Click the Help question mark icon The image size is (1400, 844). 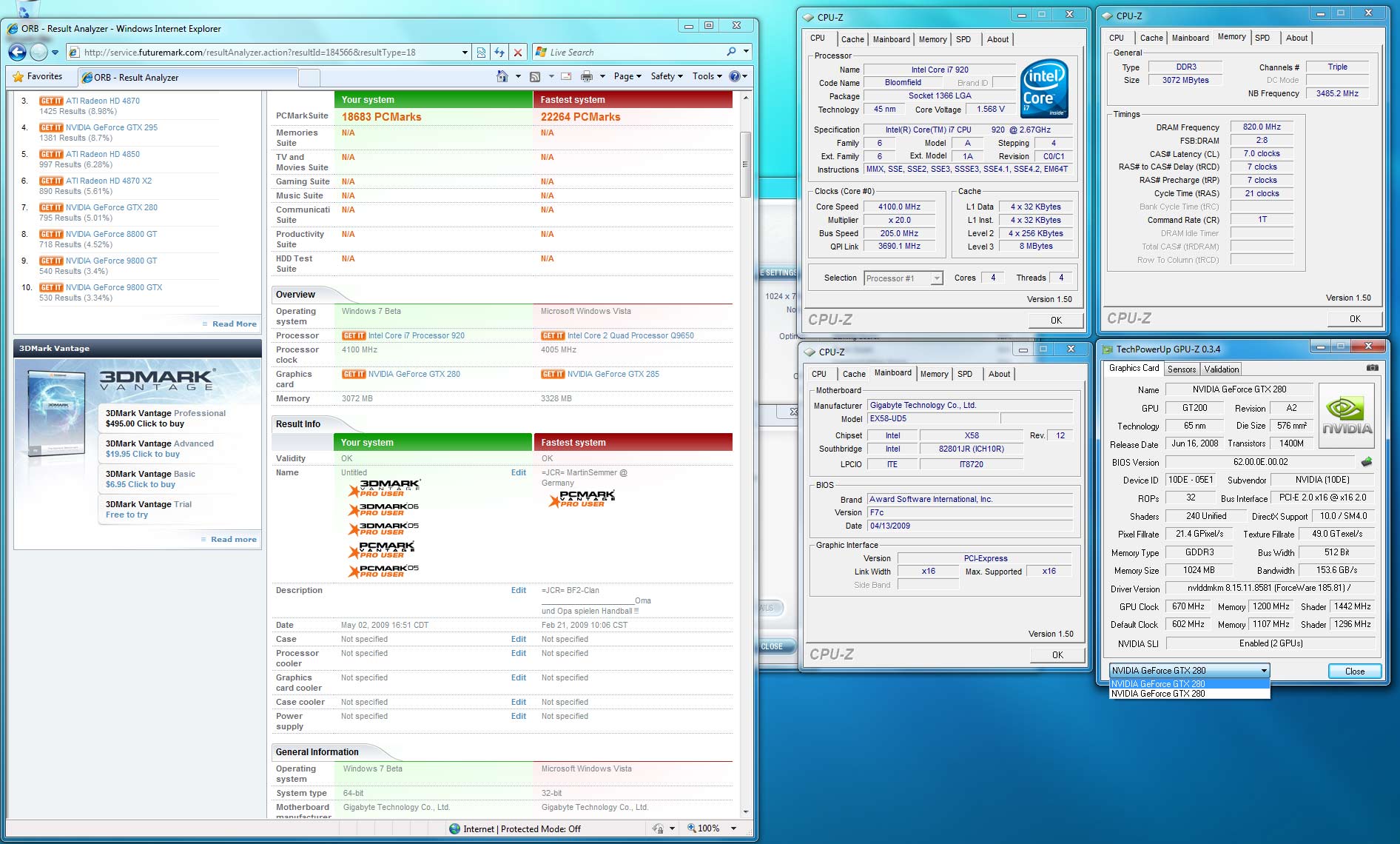click(734, 76)
